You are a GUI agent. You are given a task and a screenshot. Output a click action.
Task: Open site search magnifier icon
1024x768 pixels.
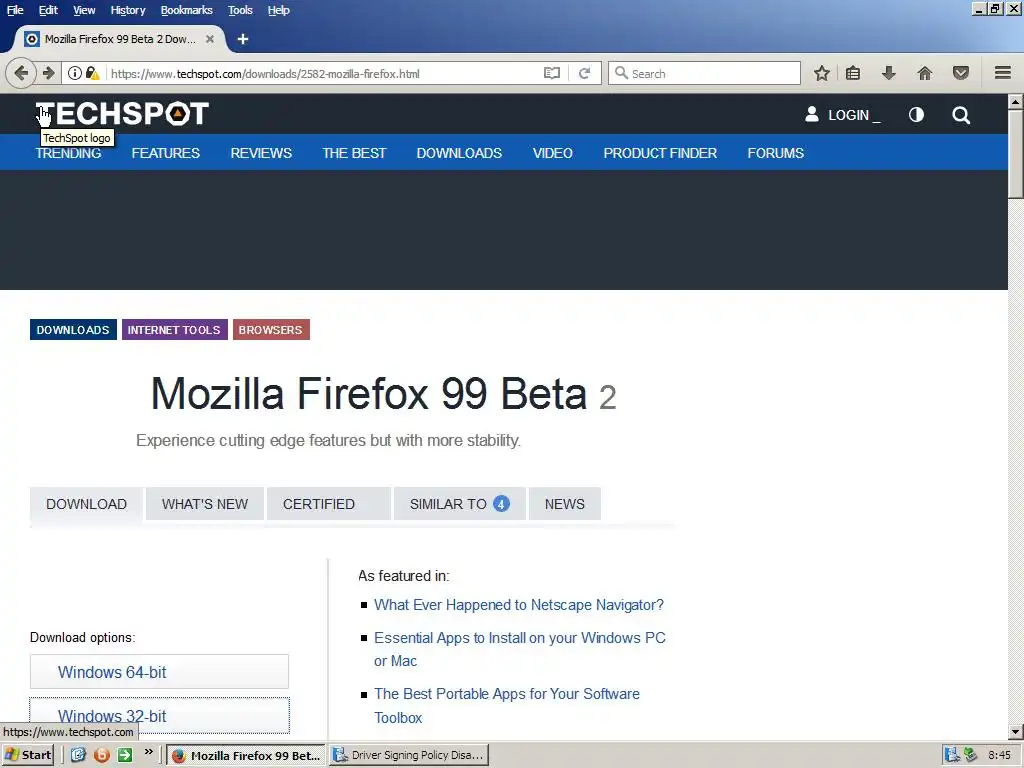pos(961,115)
